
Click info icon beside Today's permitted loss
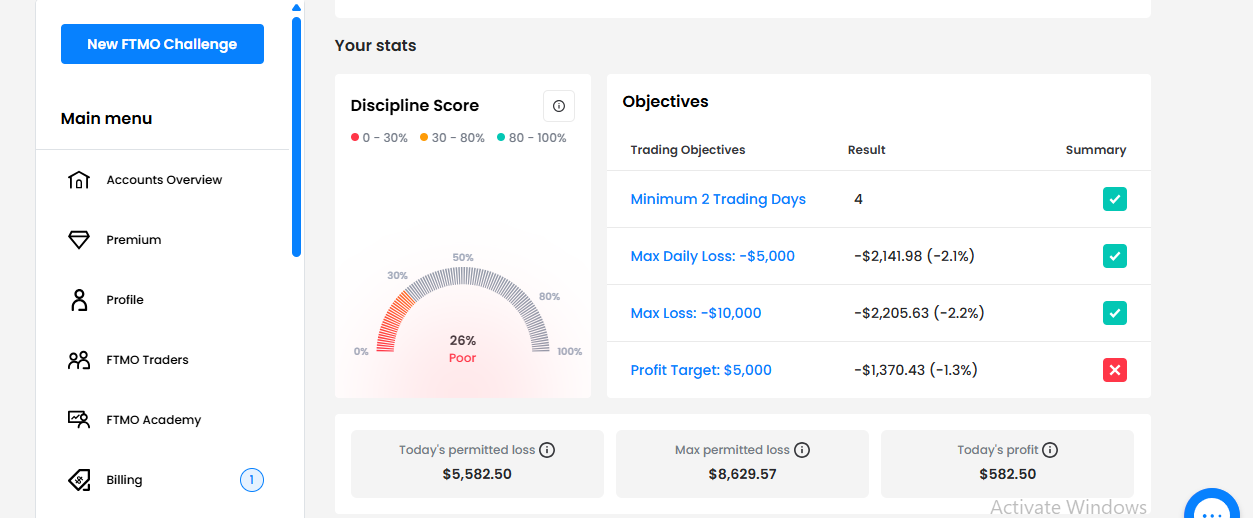(547, 450)
